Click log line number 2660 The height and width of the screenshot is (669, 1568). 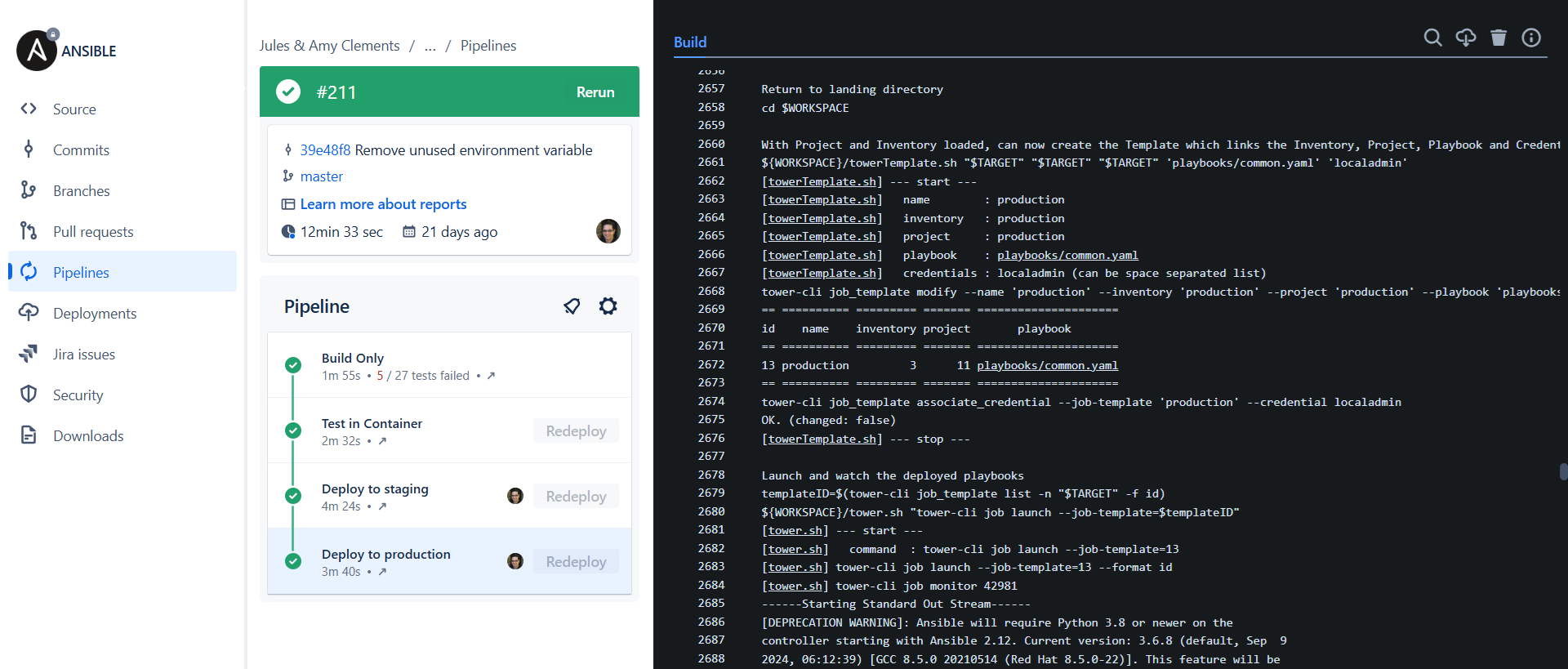(x=711, y=144)
